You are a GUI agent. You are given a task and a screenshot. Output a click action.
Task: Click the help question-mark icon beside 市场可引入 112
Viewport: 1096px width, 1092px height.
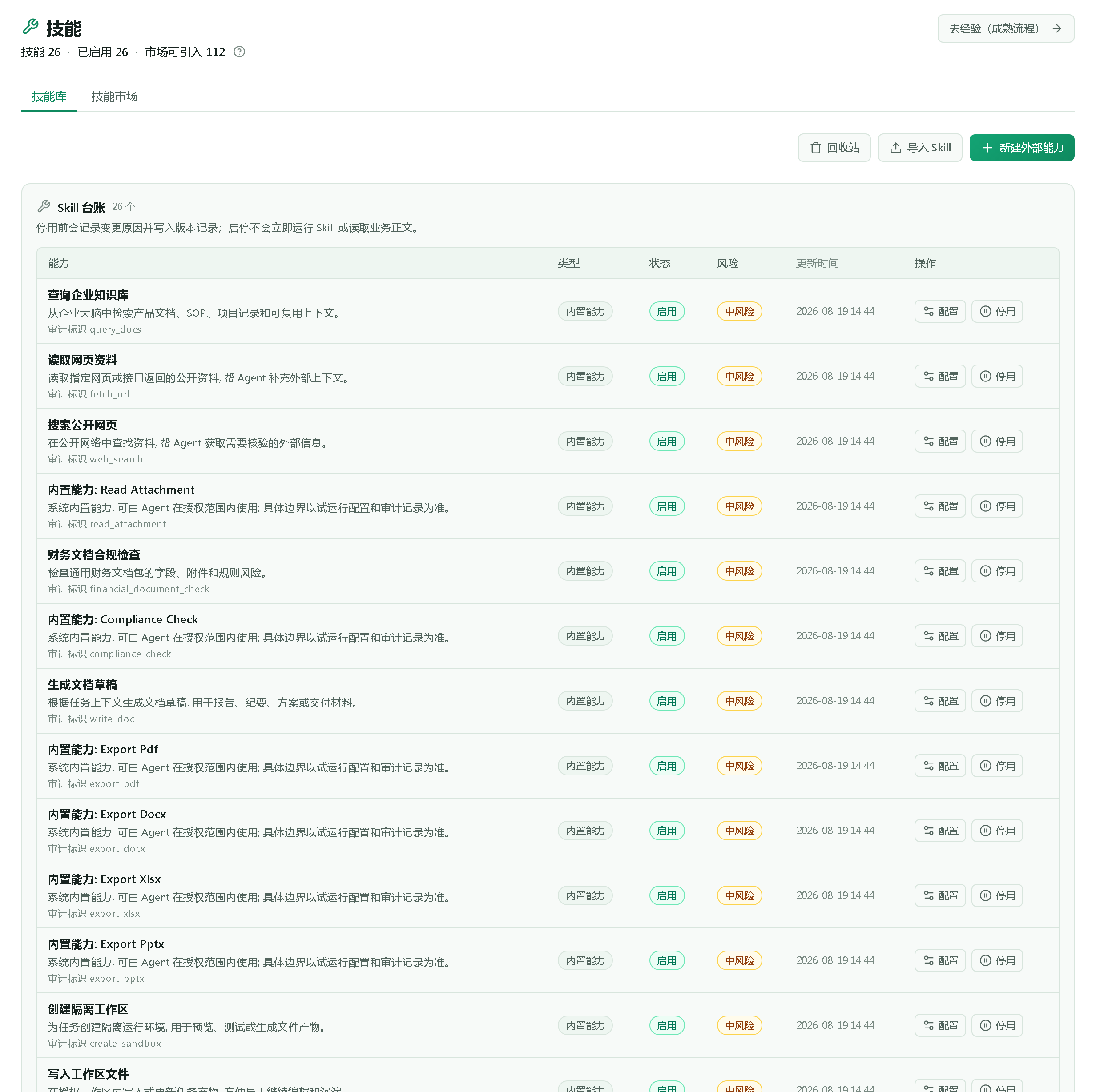point(239,52)
